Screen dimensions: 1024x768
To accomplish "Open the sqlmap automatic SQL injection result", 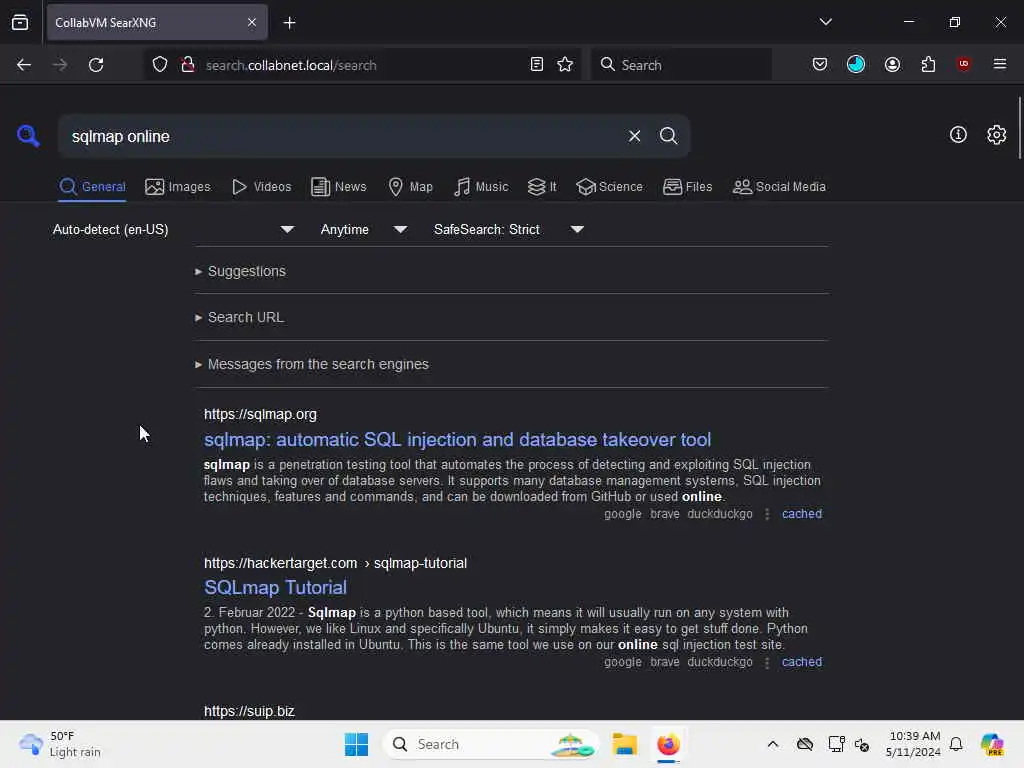I will [x=457, y=440].
